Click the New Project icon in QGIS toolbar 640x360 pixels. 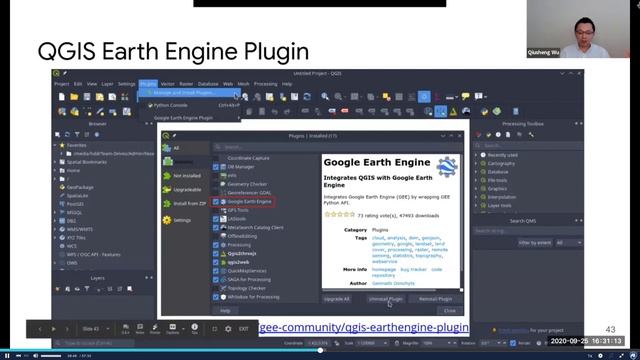click(62, 97)
